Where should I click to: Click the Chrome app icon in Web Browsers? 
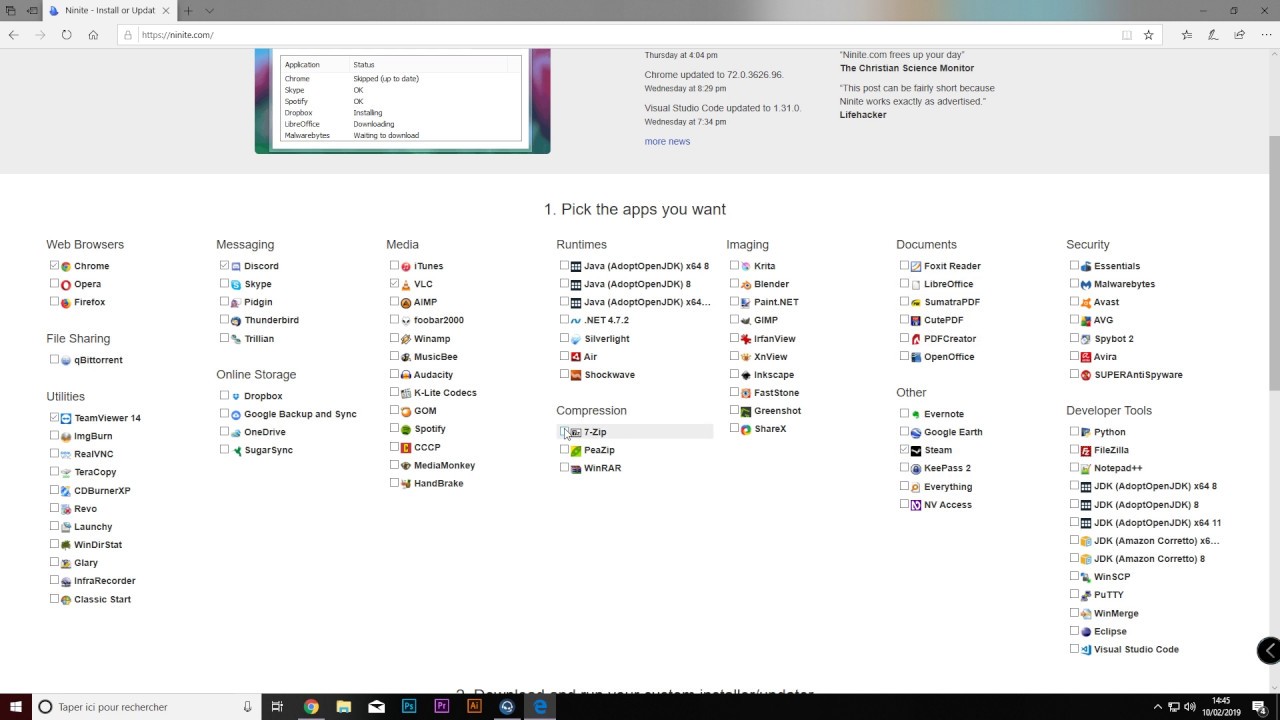[66, 266]
